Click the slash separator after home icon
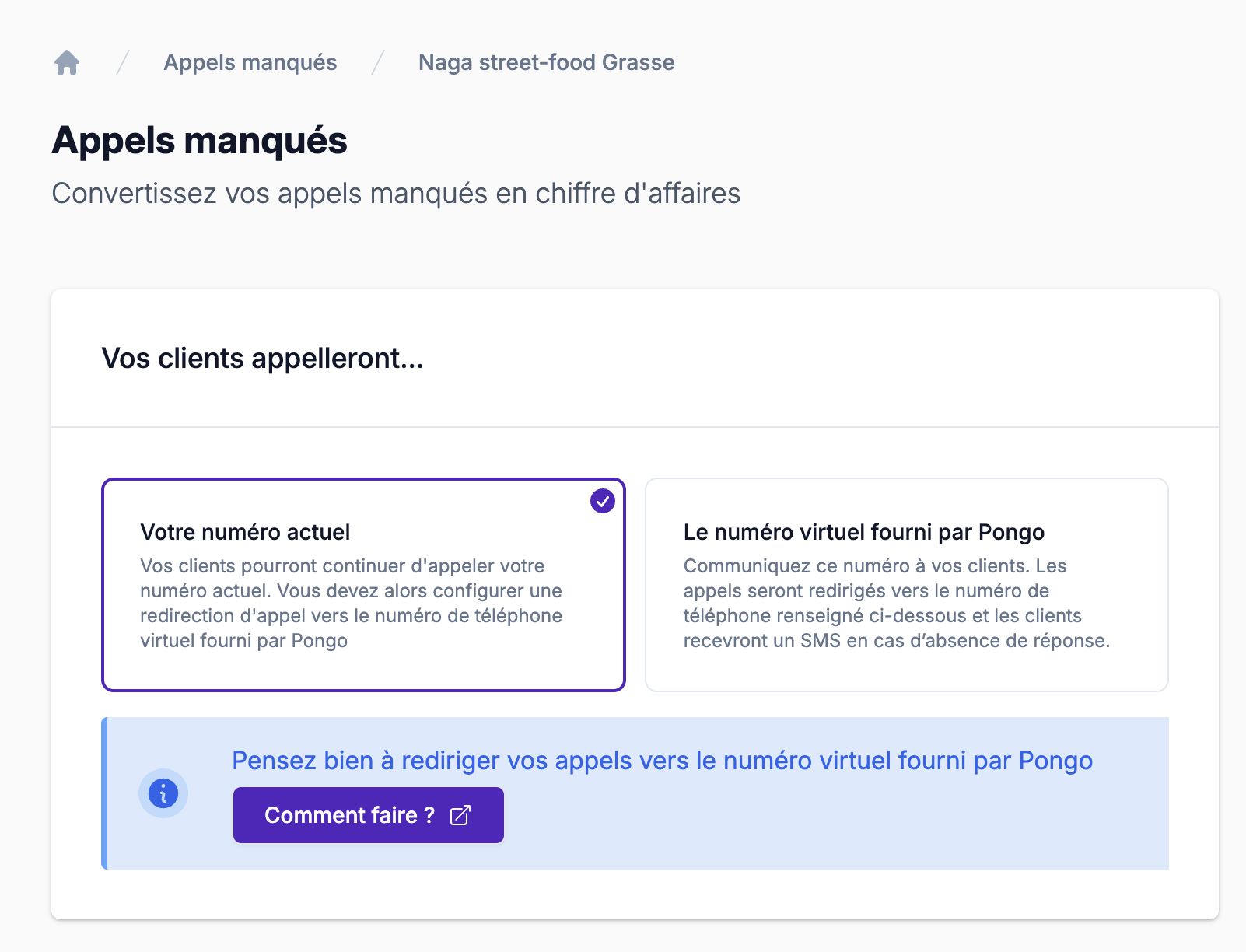The height and width of the screenshot is (952, 1246). 123,62
